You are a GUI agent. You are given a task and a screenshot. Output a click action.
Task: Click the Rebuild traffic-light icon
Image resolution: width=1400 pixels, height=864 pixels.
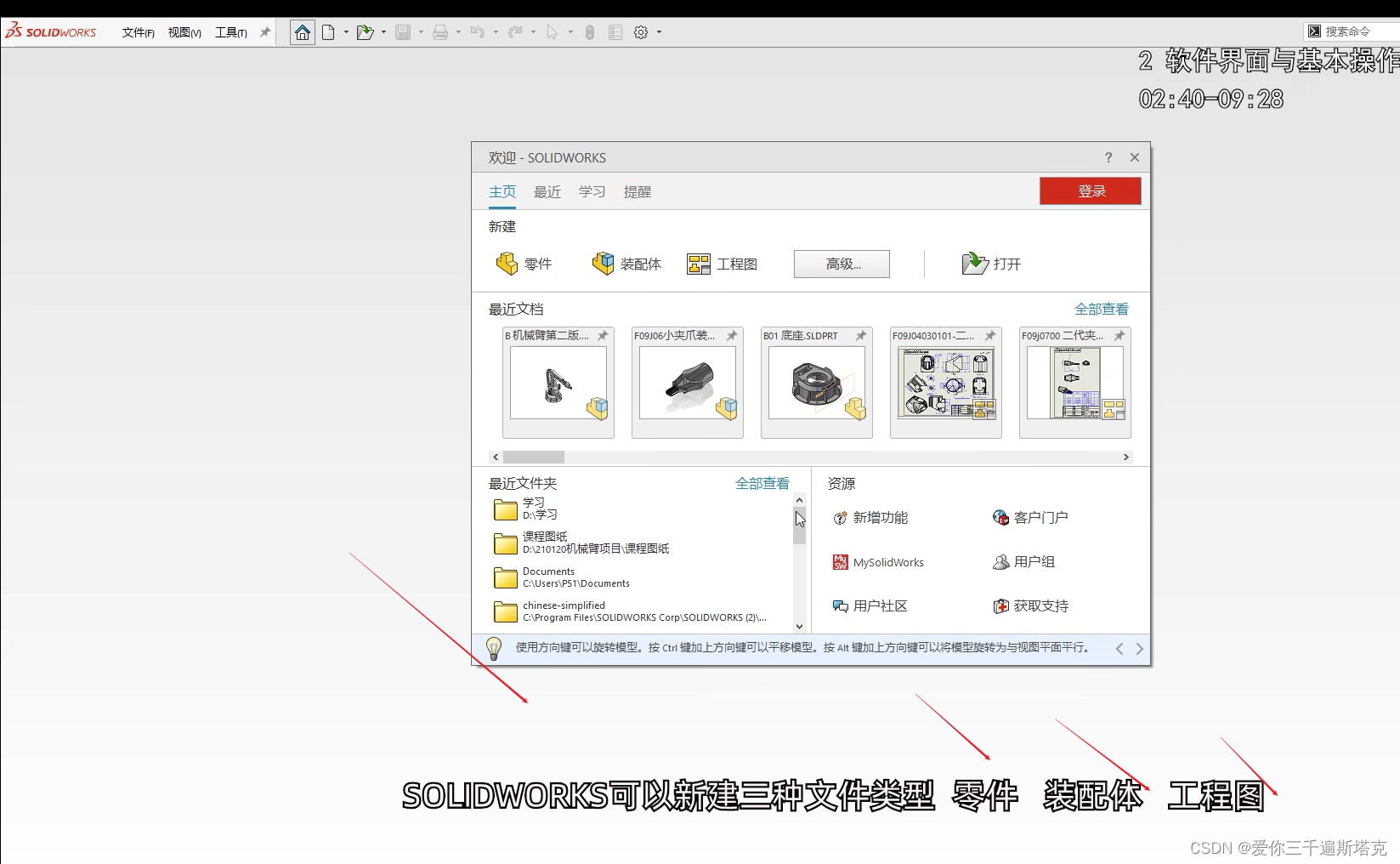click(x=590, y=32)
